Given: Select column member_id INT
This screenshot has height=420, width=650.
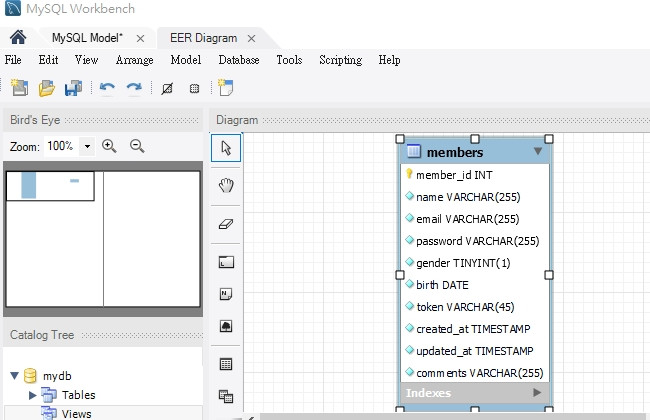Looking at the screenshot, I should (454, 175).
